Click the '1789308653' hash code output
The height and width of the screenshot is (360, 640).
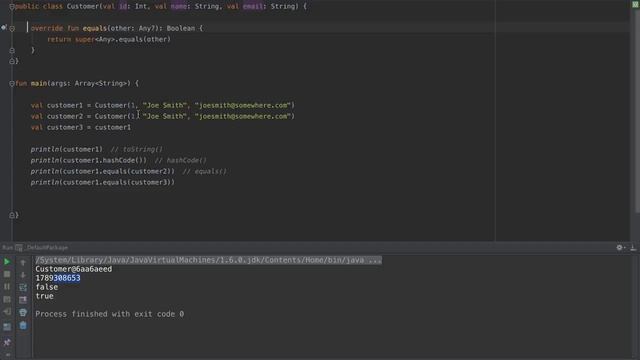click(x=58, y=278)
